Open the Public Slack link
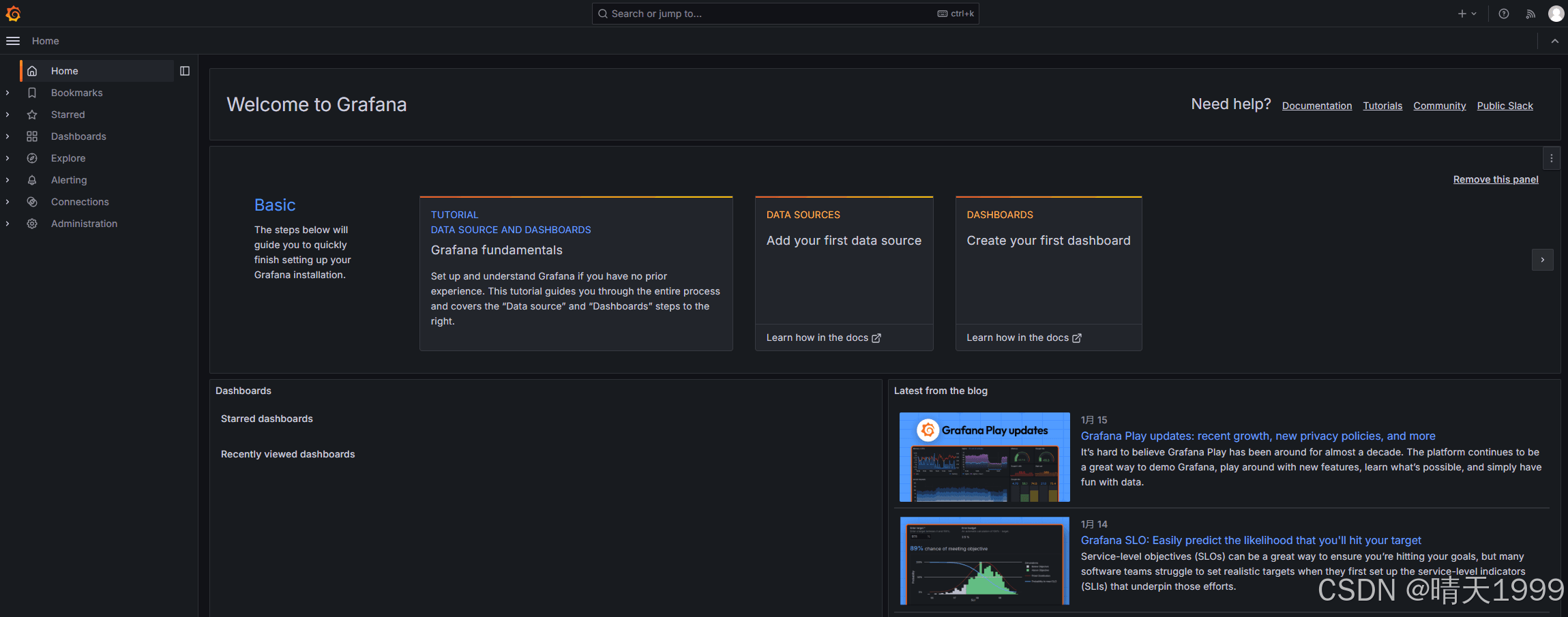Viewport: 1568px width, 617px height. click(1505, 106)
